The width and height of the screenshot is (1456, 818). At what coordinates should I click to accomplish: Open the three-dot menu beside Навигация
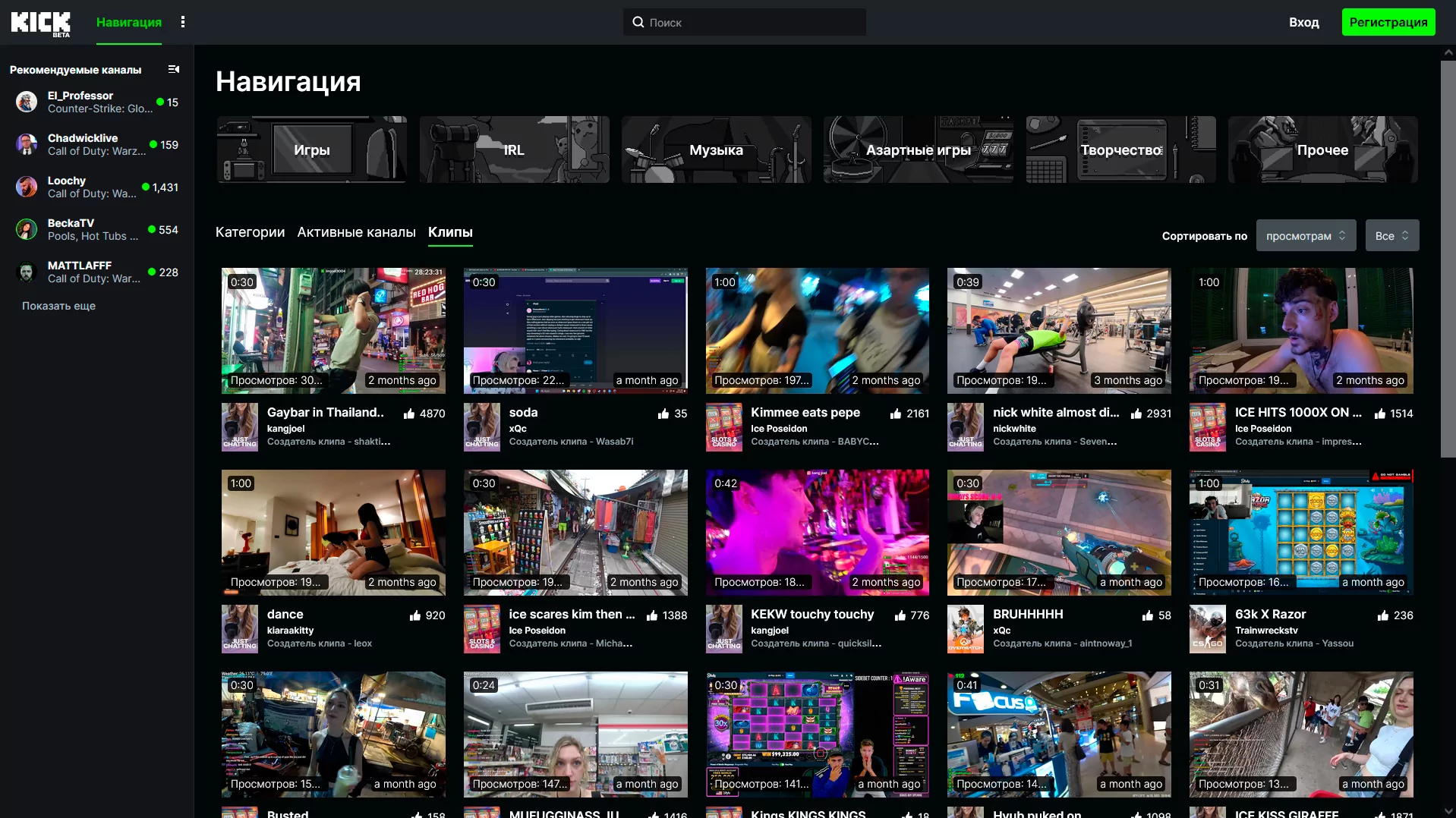[183, 22]
